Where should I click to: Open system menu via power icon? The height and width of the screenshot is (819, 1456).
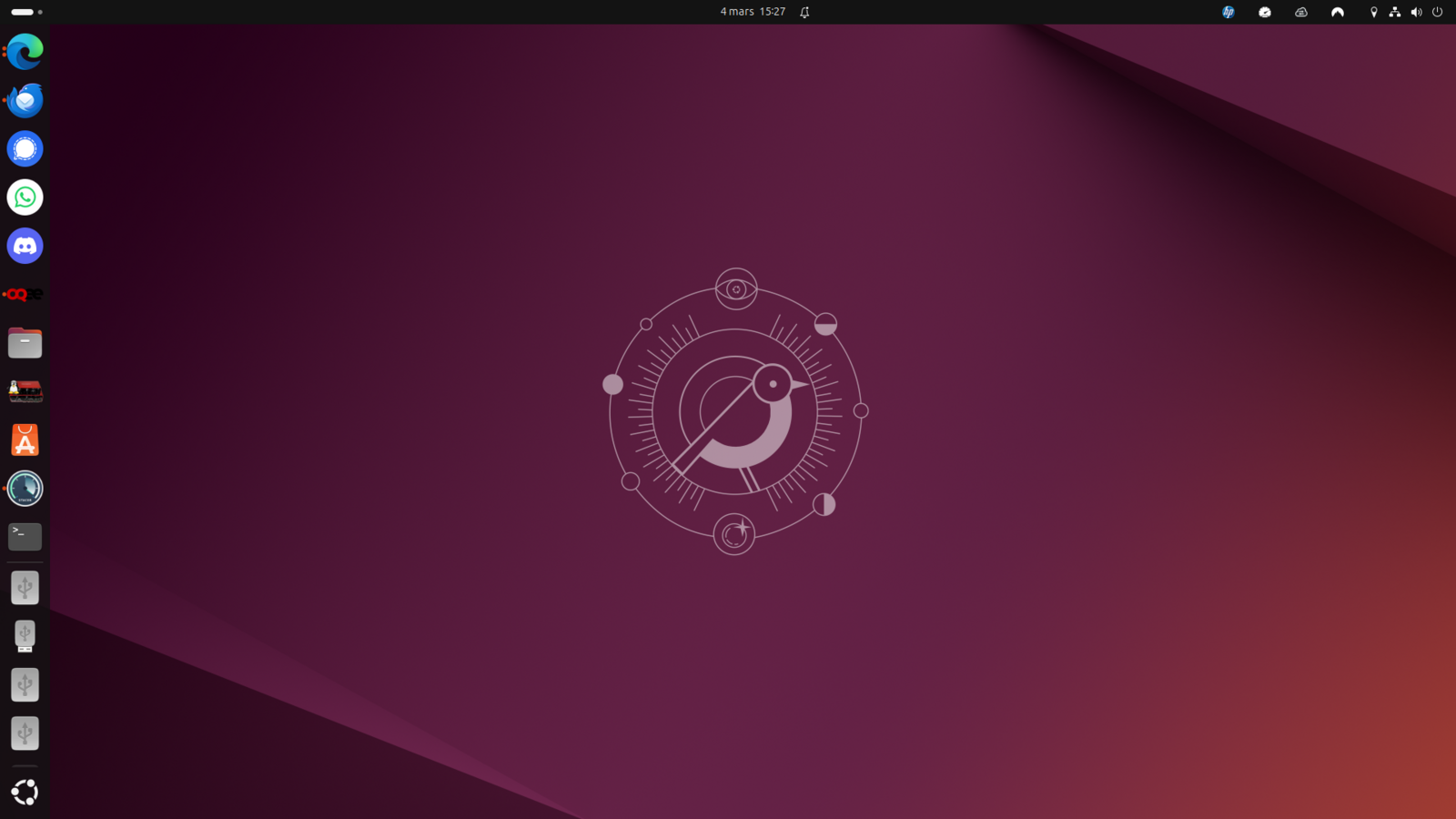coord(1438,12)
